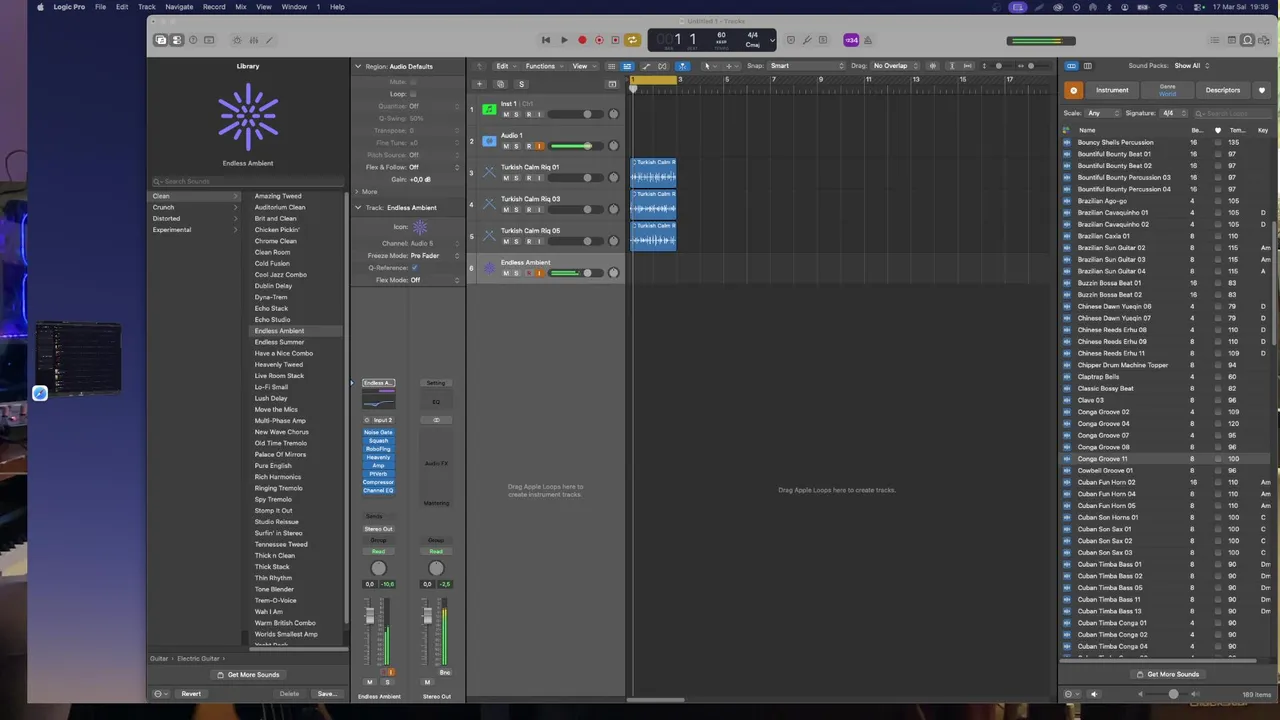
Task: Open the Genre World filter button
Action: (x=1167, y=90)
